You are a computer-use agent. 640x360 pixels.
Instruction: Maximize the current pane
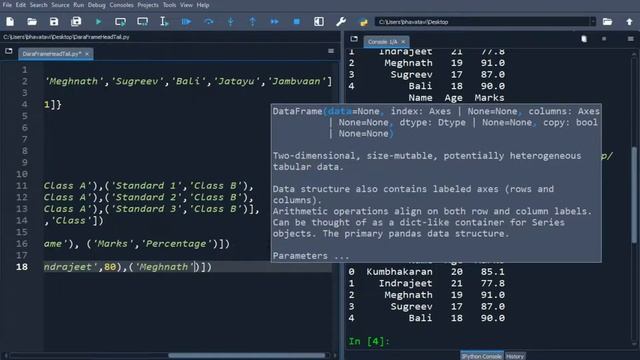pyautogui.click(x=319, y=22)
